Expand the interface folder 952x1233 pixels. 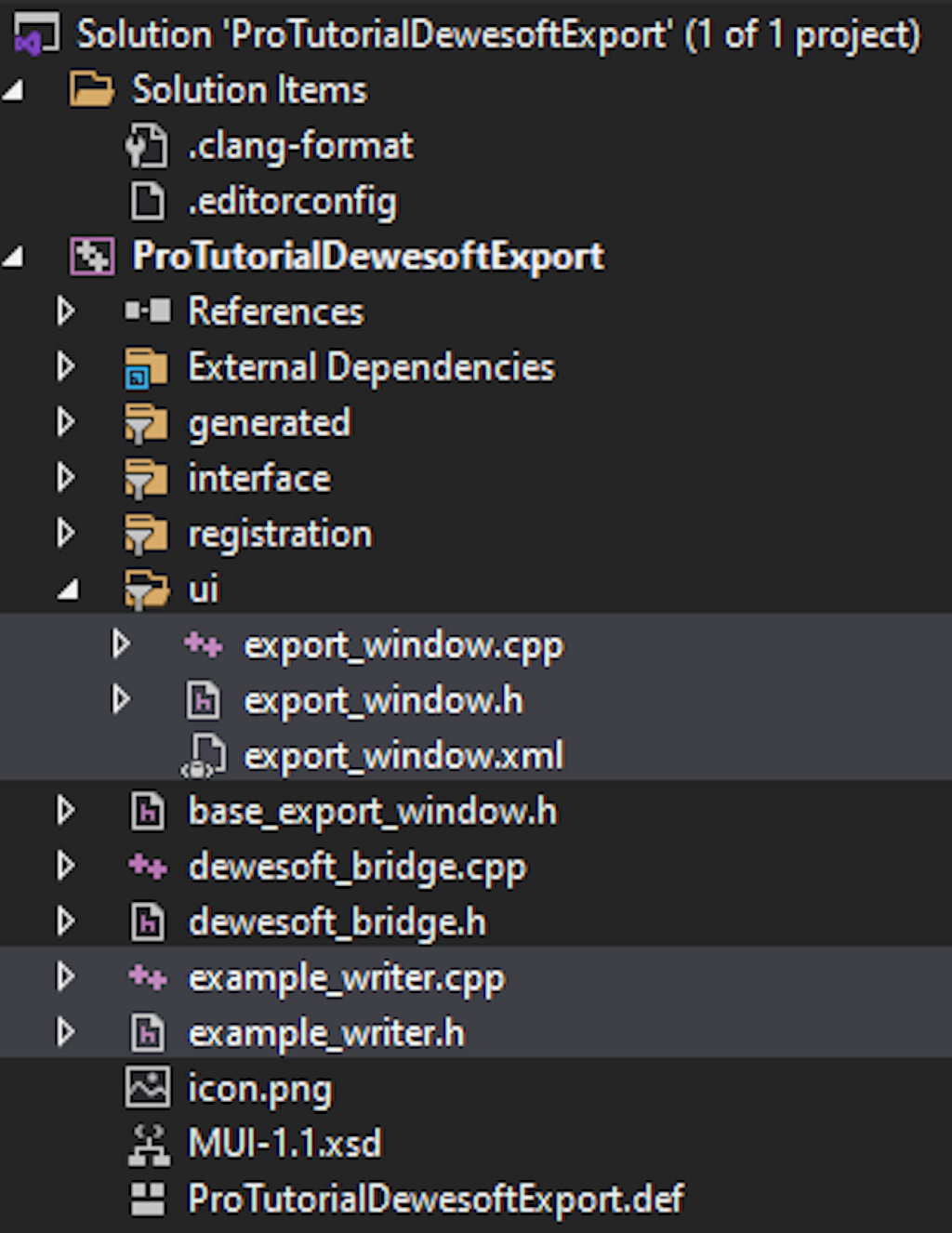click(65, 478)
